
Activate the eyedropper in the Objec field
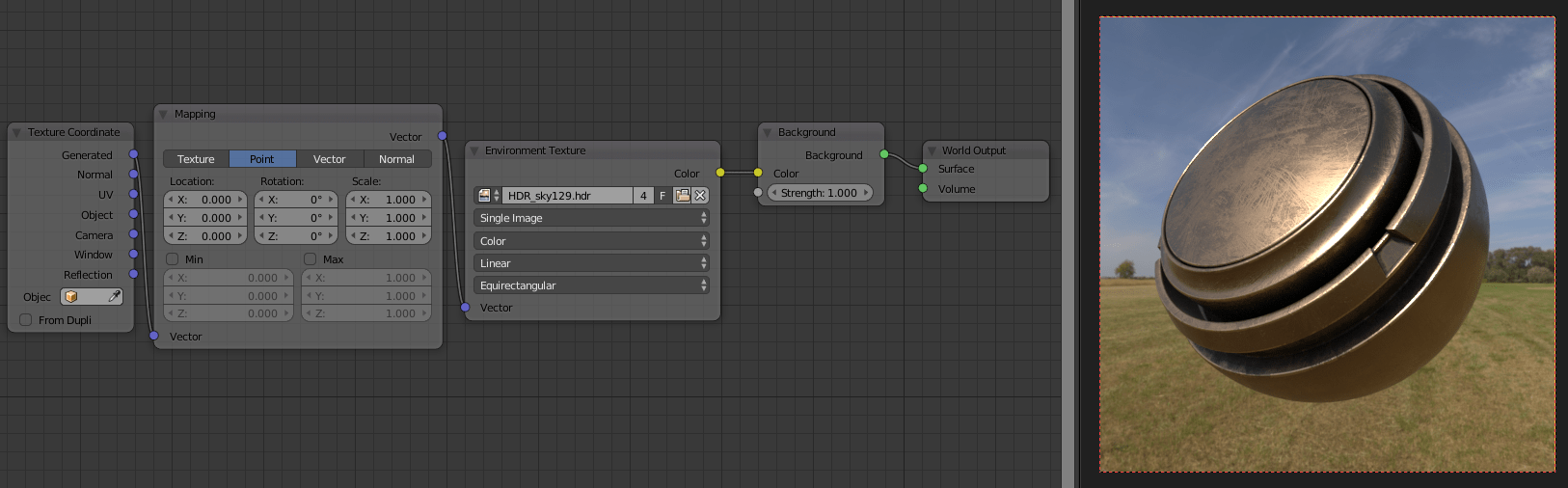[x=114, y=297]
